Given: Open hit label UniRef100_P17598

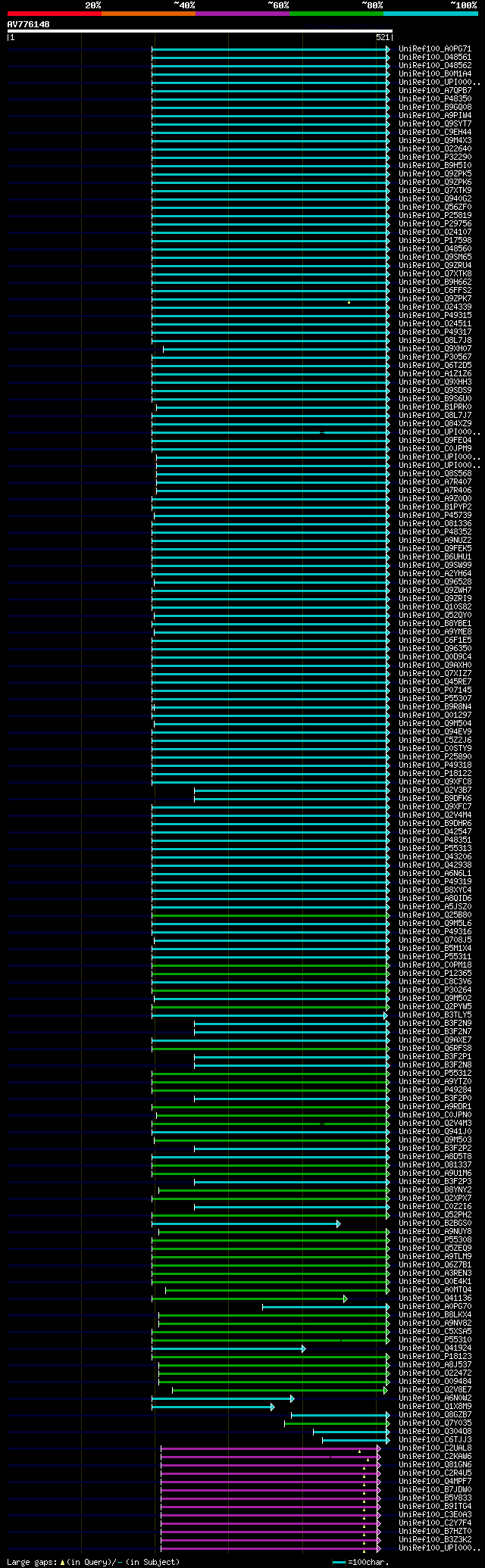Looking at the screenshot, I should [435, 240].
